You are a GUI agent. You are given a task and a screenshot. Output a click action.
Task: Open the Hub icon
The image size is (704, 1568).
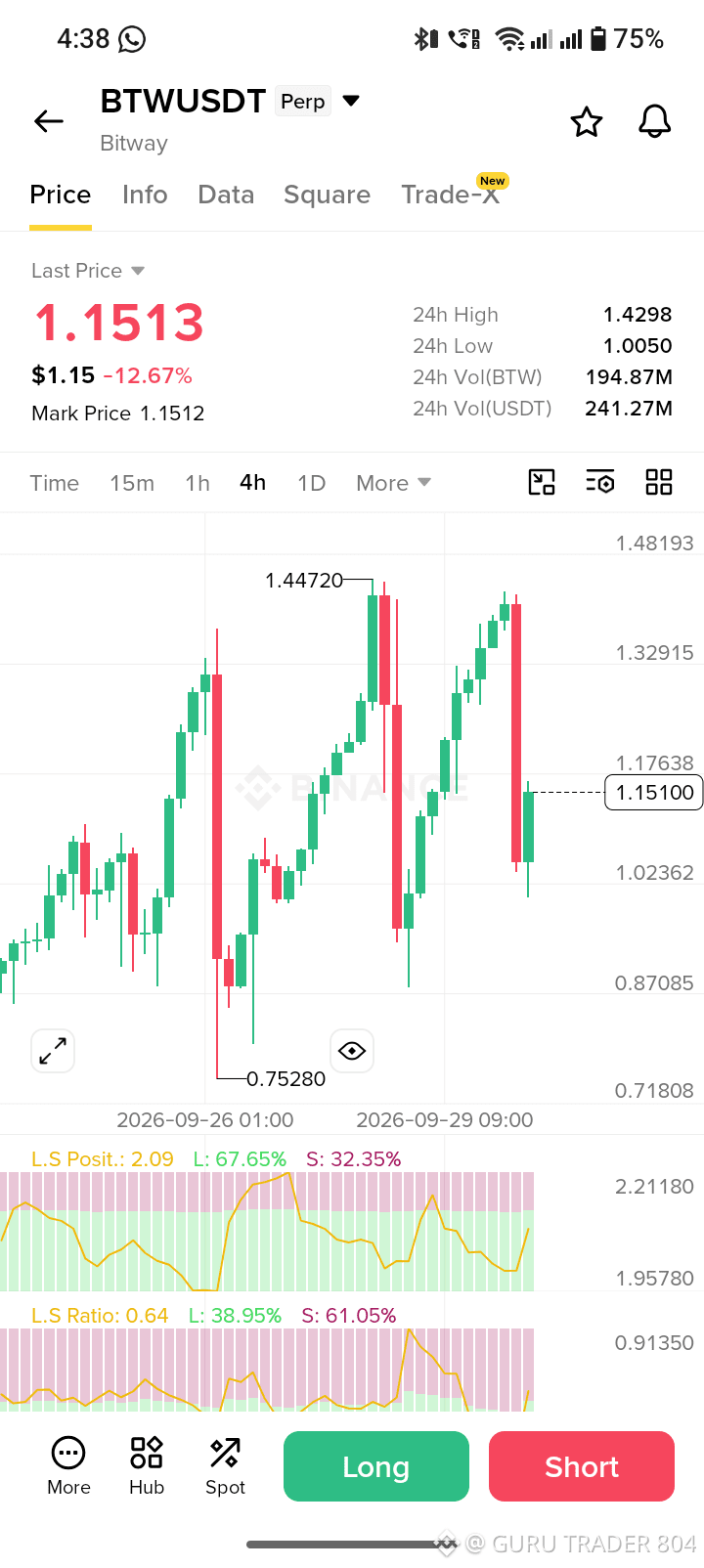[x=147, y=1465]
